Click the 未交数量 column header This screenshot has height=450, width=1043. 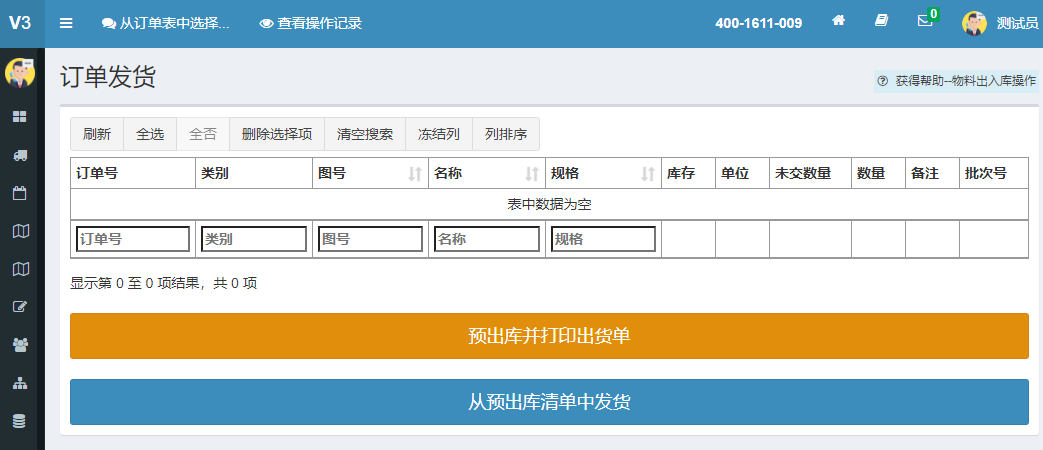point(810,173)
